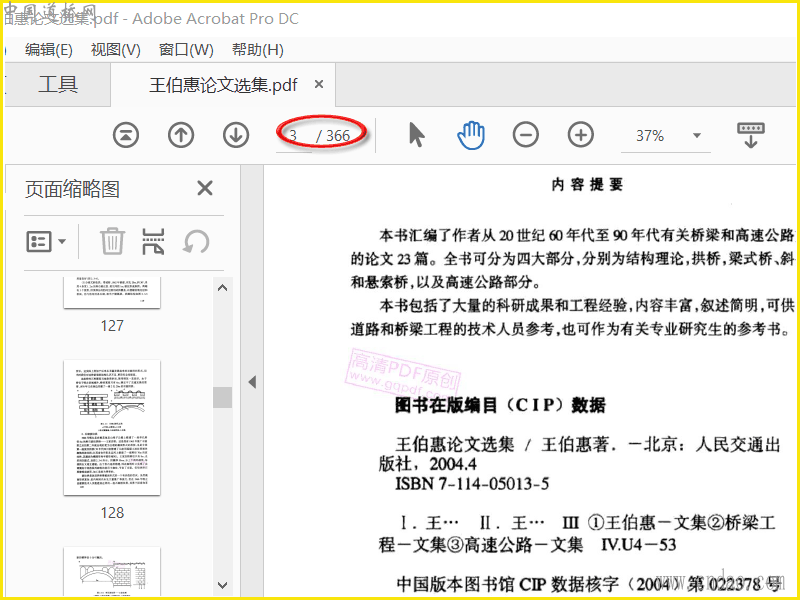Zoom in with plus icon
The image size is (800, 600).
click(581, 135)
